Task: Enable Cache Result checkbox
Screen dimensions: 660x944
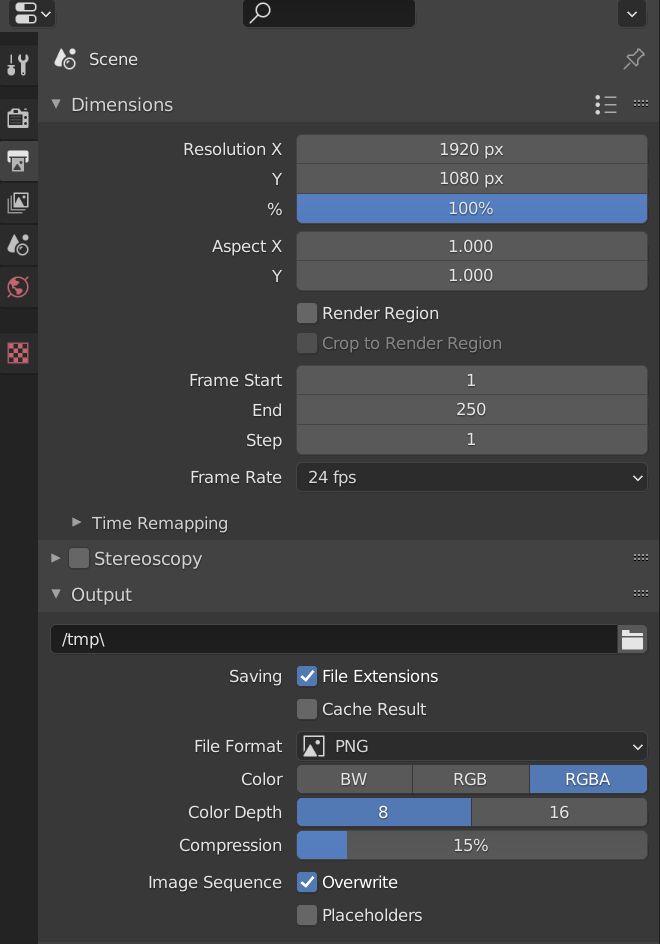Action: click(x=307, y=709)
